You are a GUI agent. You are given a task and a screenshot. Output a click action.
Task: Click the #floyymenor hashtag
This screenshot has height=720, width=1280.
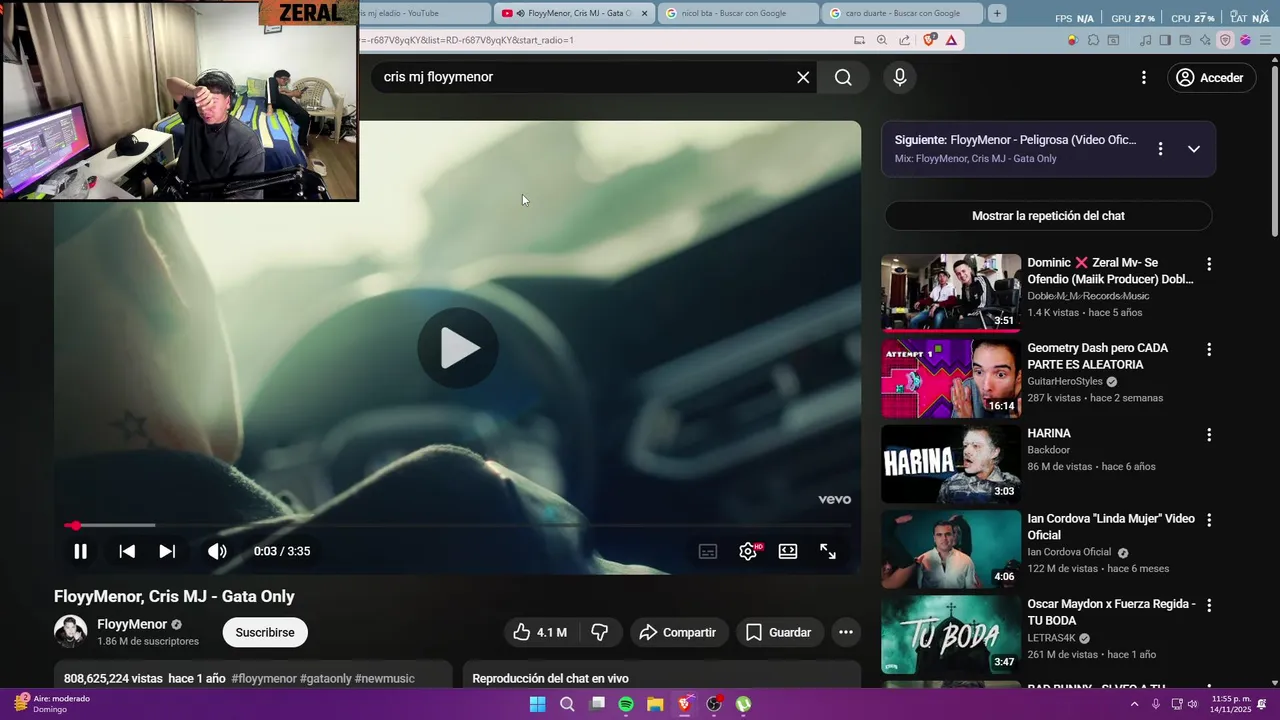pos(264,678)
